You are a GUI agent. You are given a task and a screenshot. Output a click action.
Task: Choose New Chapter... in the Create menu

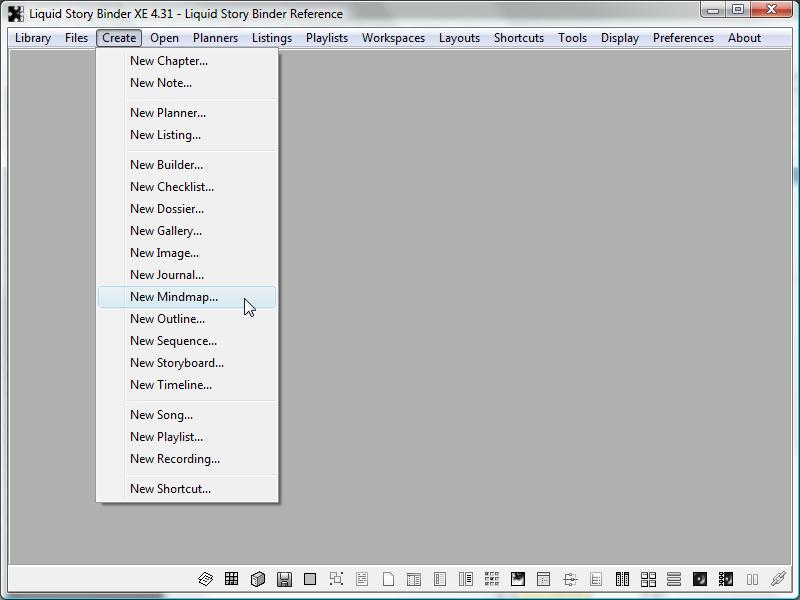169,61
